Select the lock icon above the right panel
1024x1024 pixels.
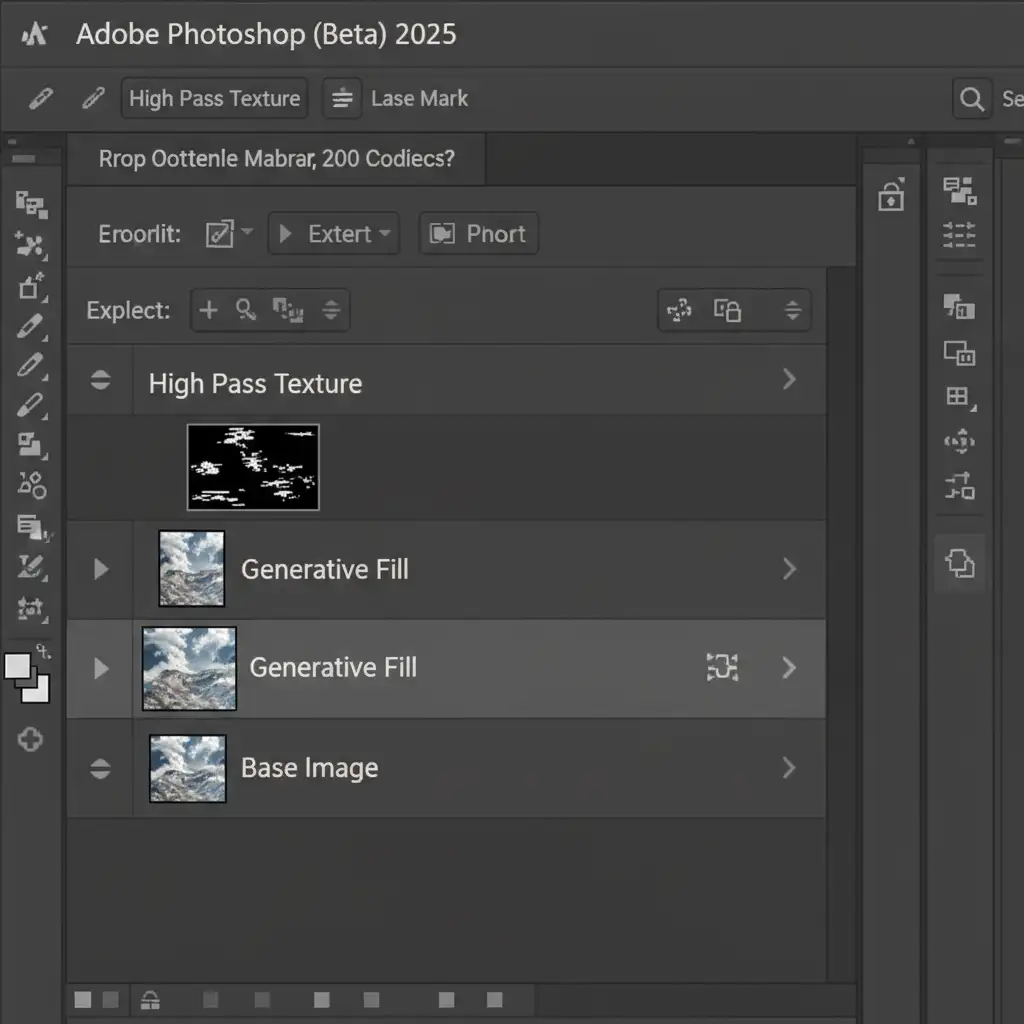coord(890,196)
